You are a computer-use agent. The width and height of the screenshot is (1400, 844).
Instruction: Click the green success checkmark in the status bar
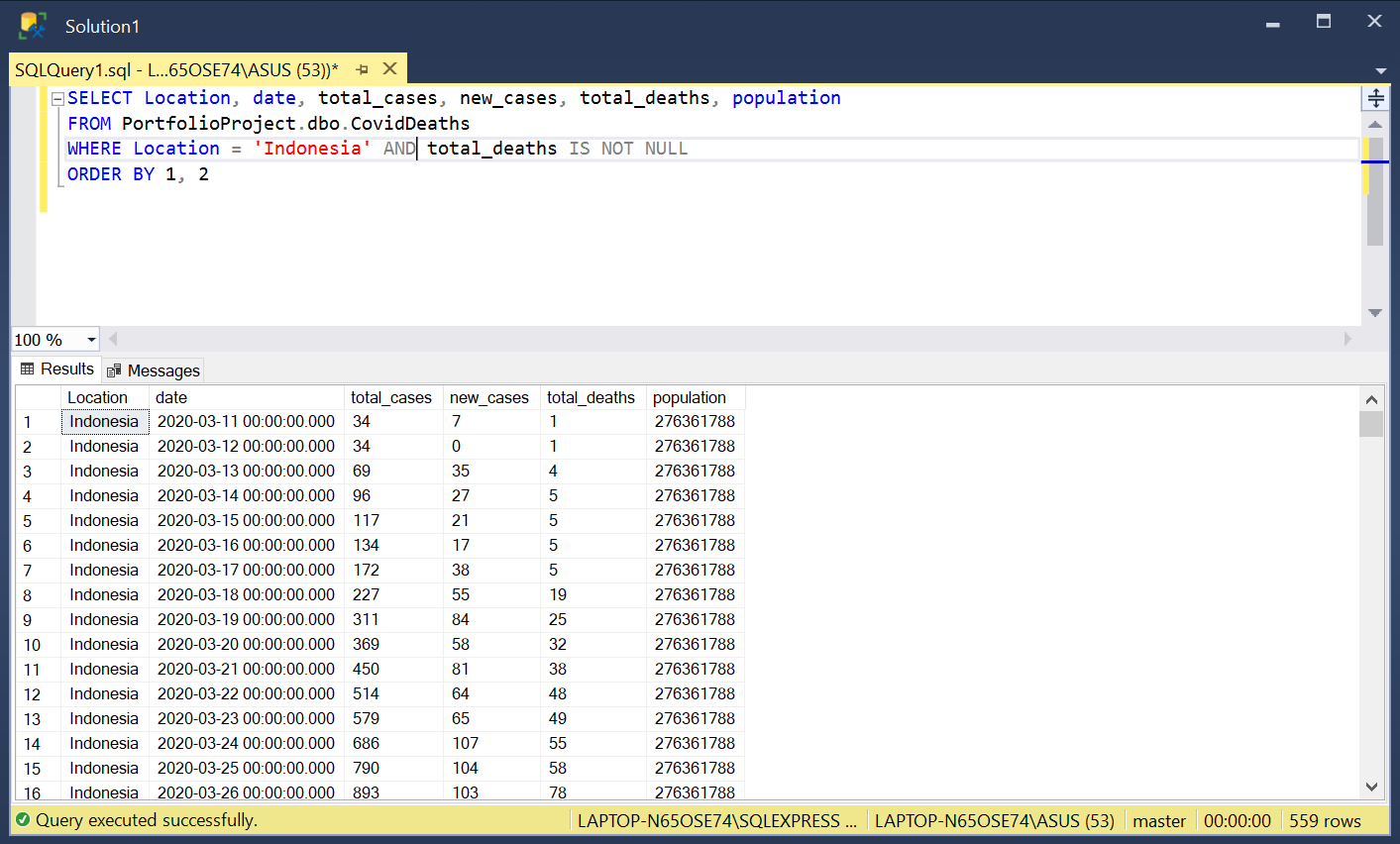22,820
